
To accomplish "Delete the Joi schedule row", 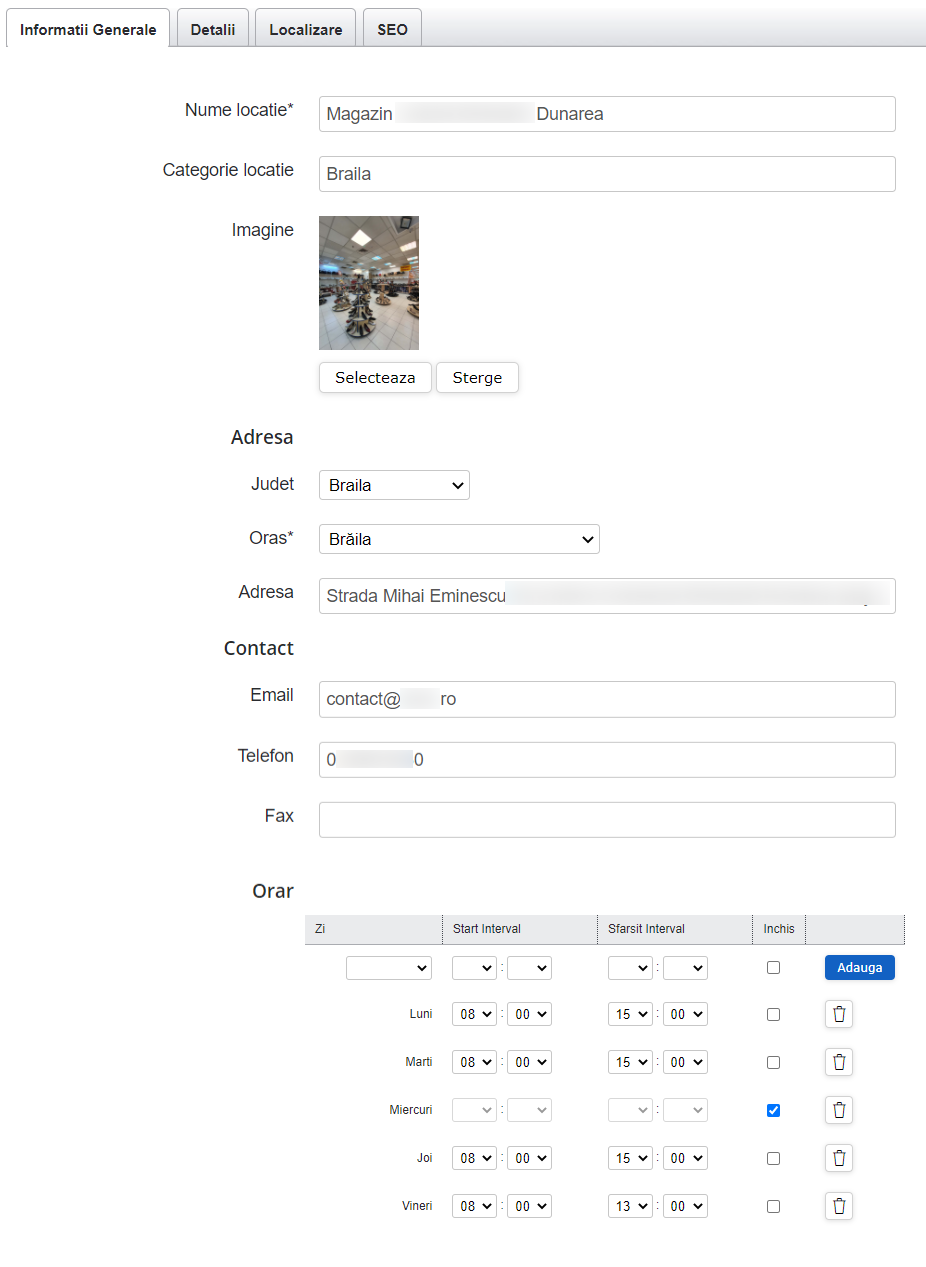I will [x=839, y=1158].
